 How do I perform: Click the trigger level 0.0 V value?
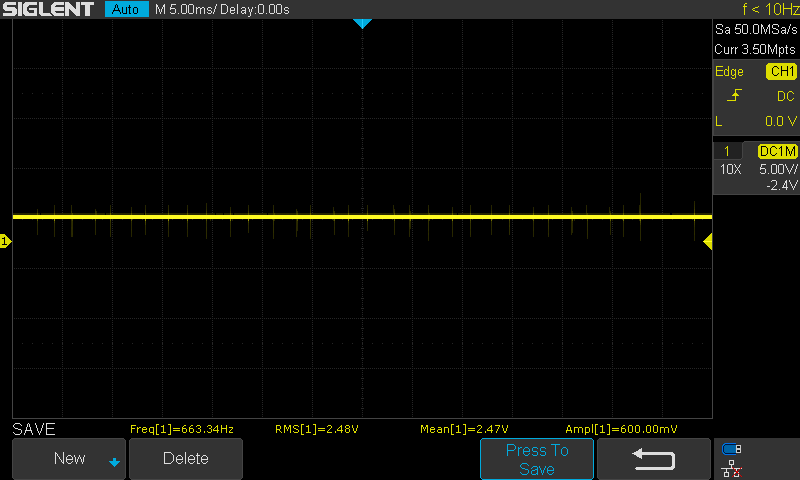(781, 121)
